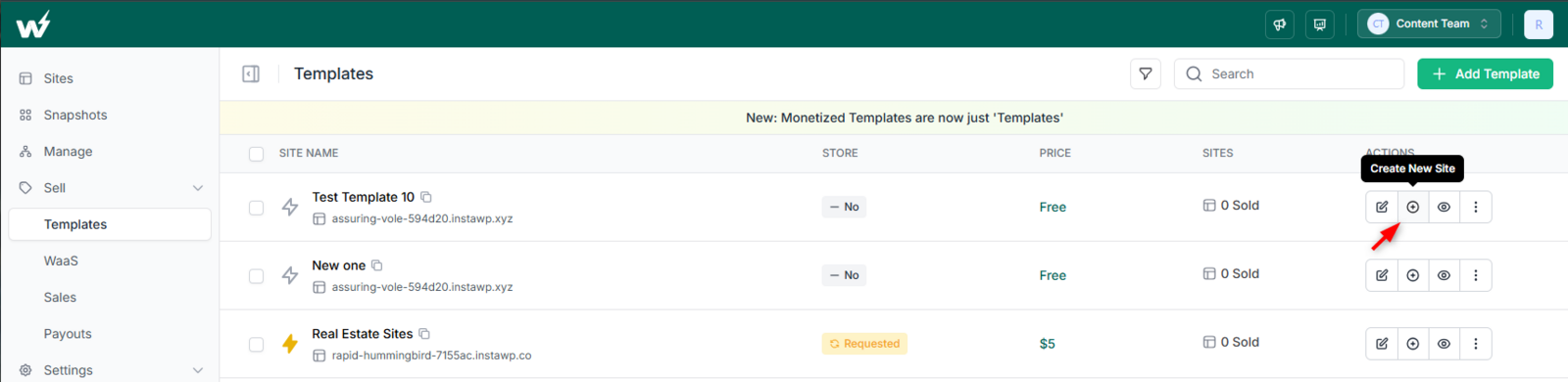Image resolution: width=1568 pixels, height=382 pixels.
Task: Open the Test Template 10 name link
Action: click(363, 197)
